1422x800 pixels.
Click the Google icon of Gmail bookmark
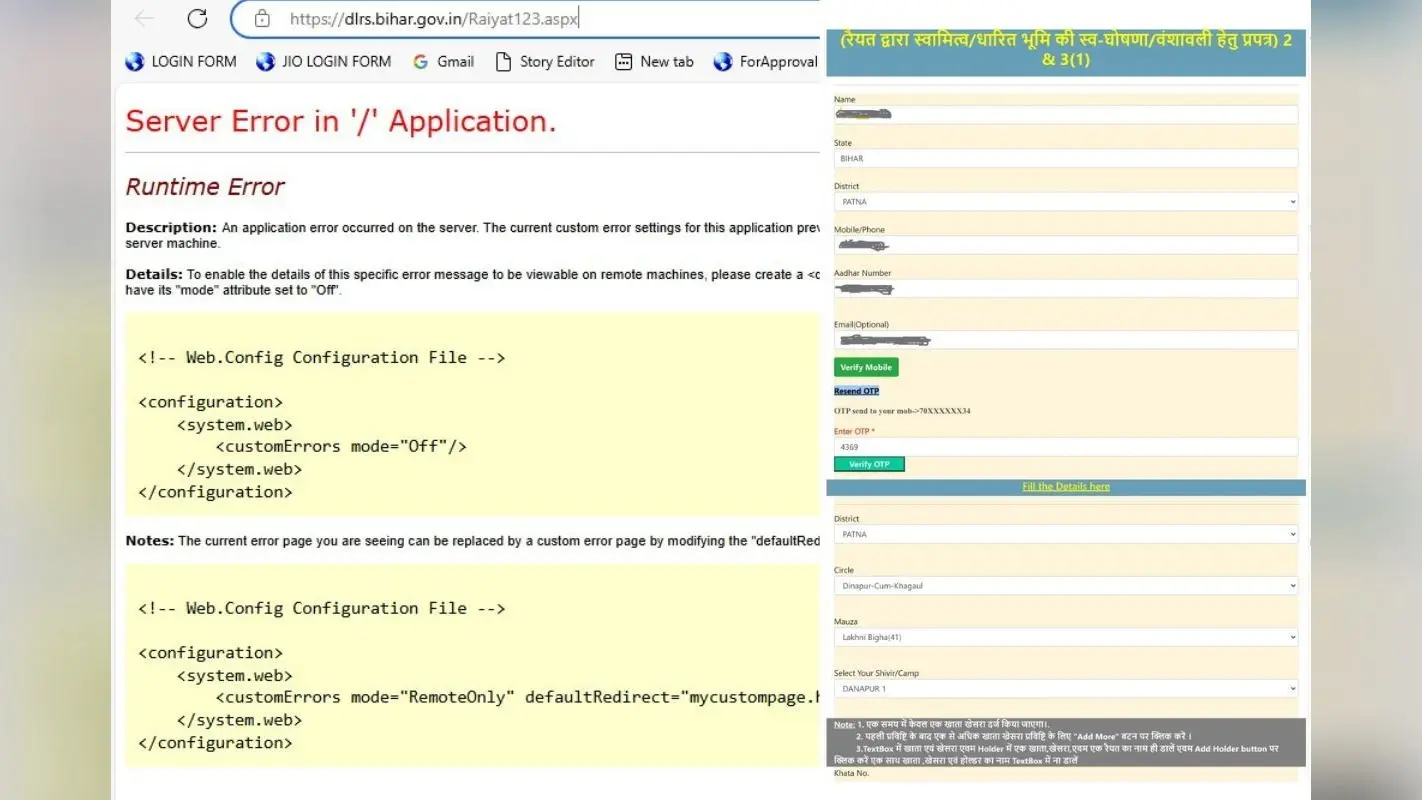[420, 62]
